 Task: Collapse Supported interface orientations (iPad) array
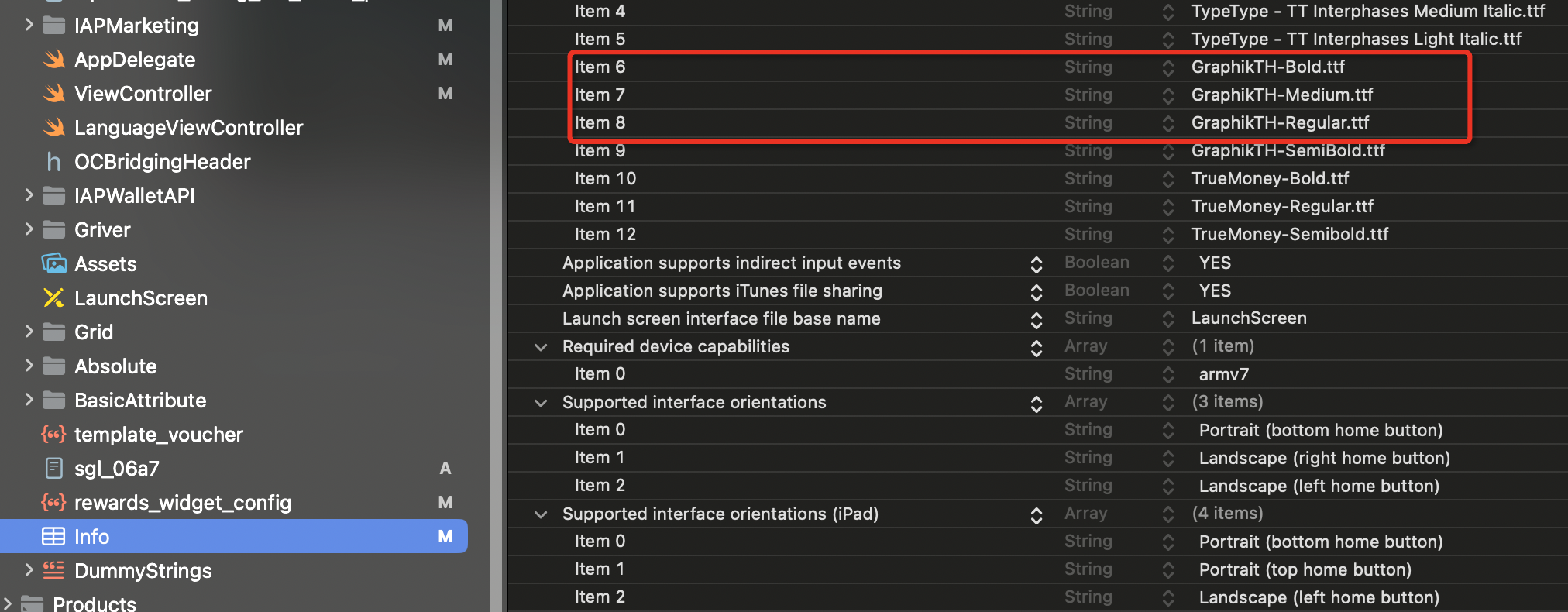pos(541,514)
